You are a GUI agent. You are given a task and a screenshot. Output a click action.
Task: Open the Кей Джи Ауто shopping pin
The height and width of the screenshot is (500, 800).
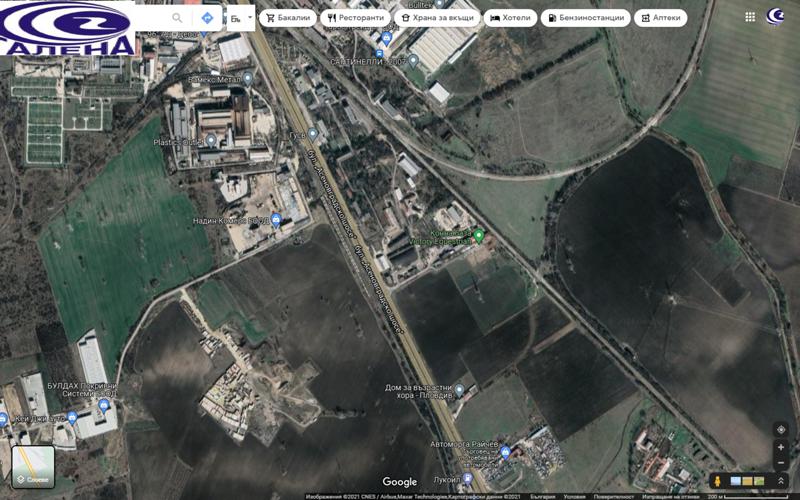tap(72, 418)
